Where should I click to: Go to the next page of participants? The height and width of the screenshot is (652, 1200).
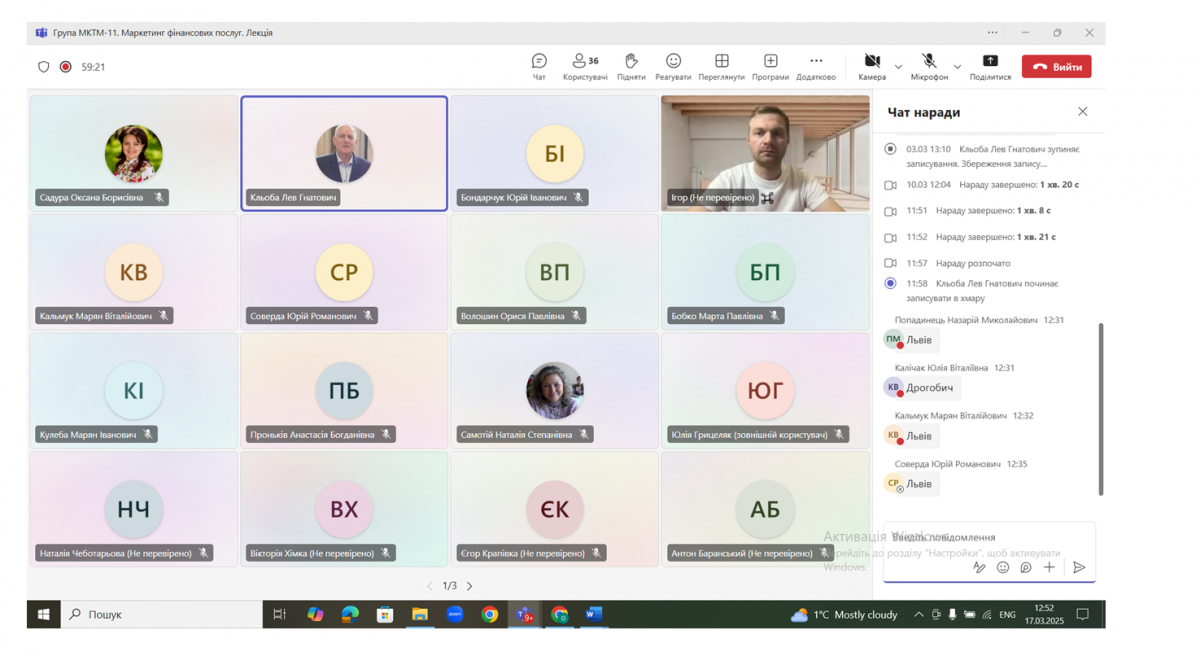point(470,586)
